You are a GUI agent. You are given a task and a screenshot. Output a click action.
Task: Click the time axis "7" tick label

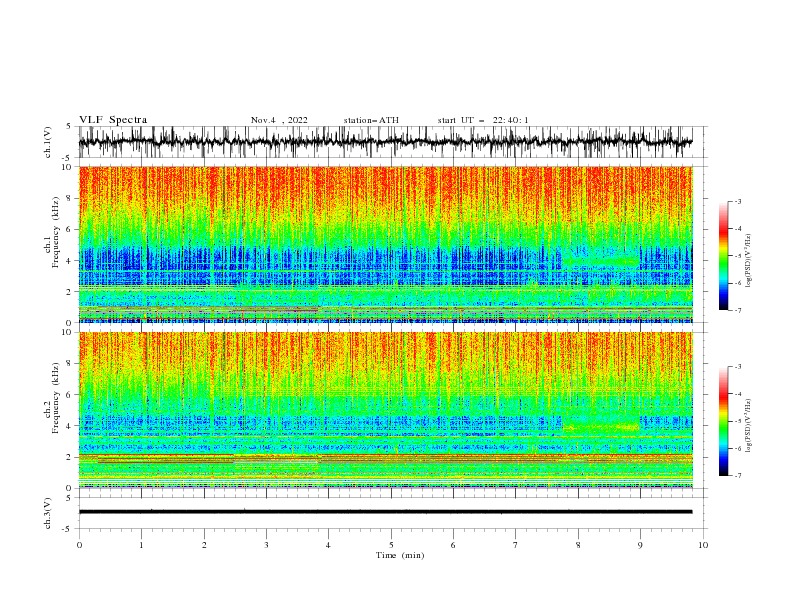click(516, 545)
